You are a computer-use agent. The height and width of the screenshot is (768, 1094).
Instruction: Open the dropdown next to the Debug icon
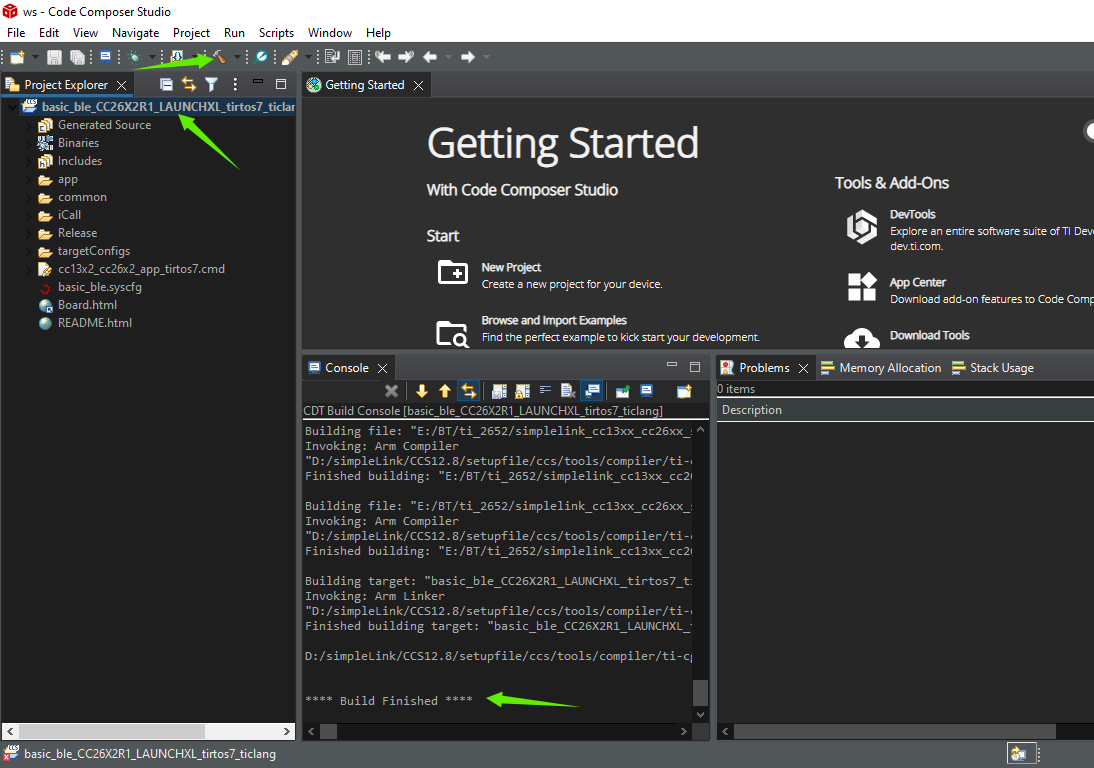pos(151,57)
